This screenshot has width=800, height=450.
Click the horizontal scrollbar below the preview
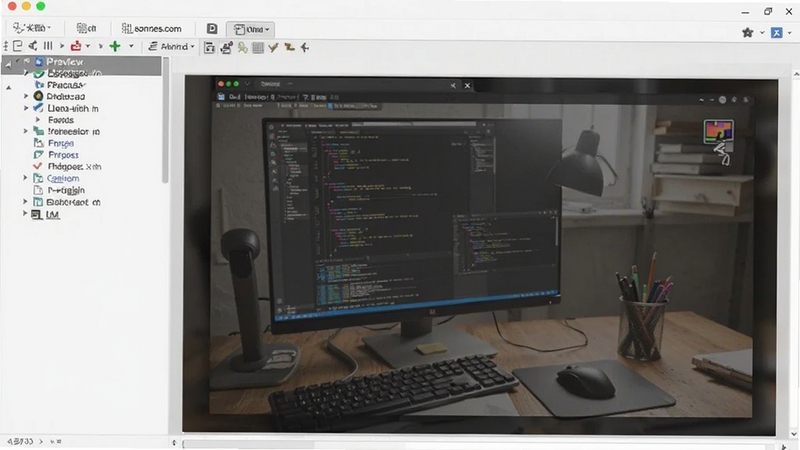click(x=477, y=445)
